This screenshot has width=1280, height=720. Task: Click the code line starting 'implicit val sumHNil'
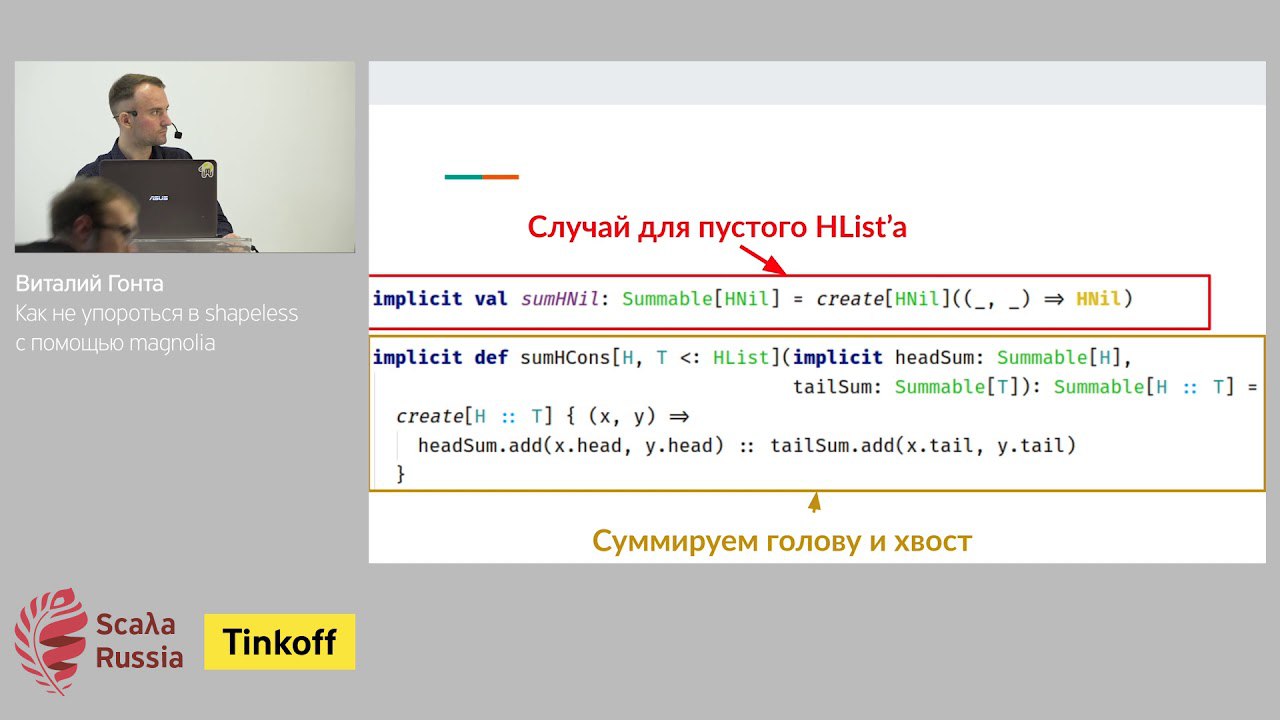pyautogui.click(x=752, y=298)
